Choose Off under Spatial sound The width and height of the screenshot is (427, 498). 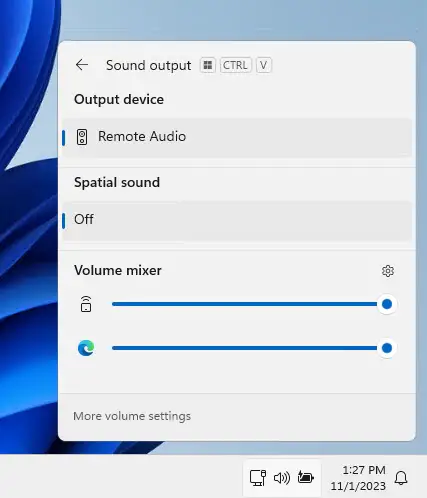(x=237, y=220)
